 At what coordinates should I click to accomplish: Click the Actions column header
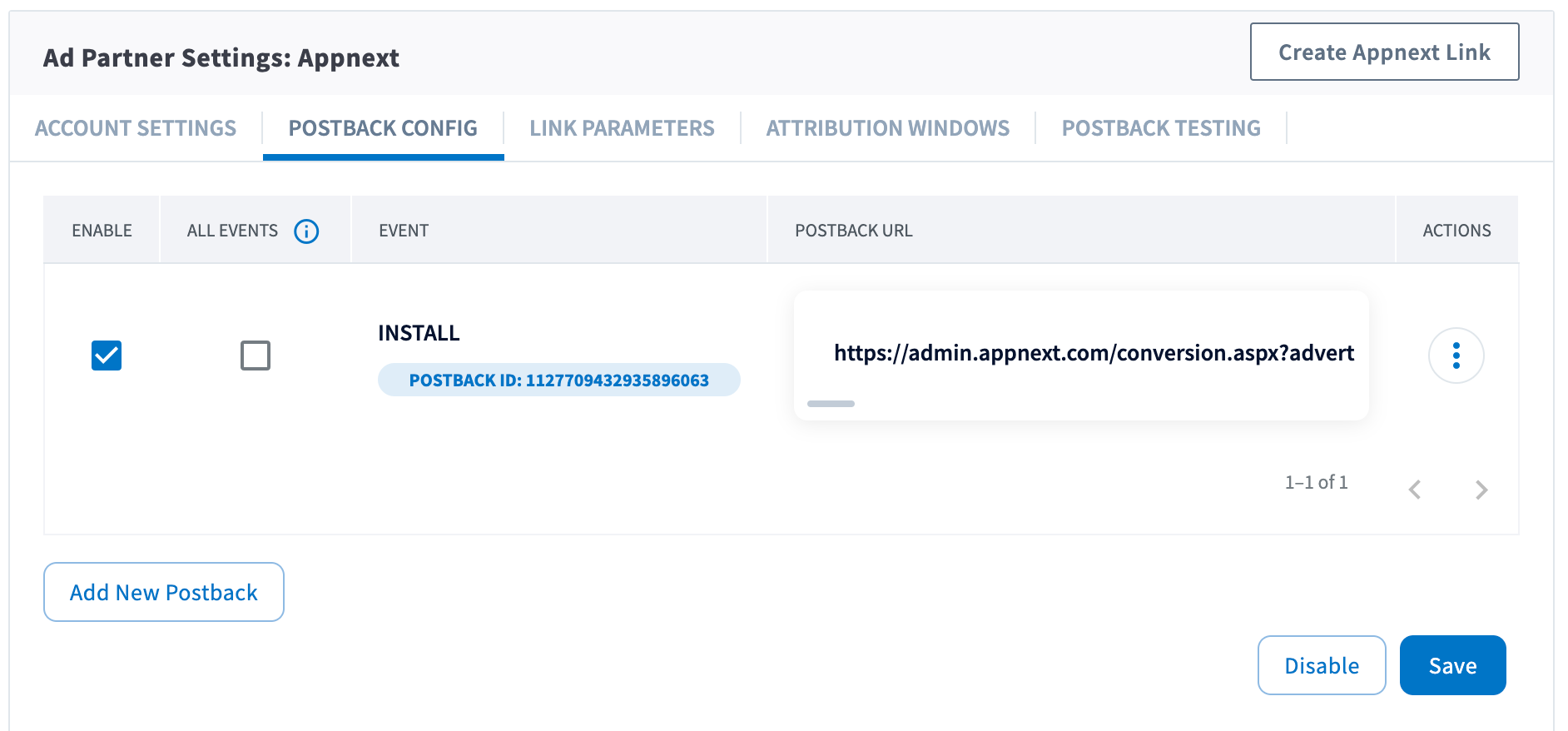tap(1456, 231)
